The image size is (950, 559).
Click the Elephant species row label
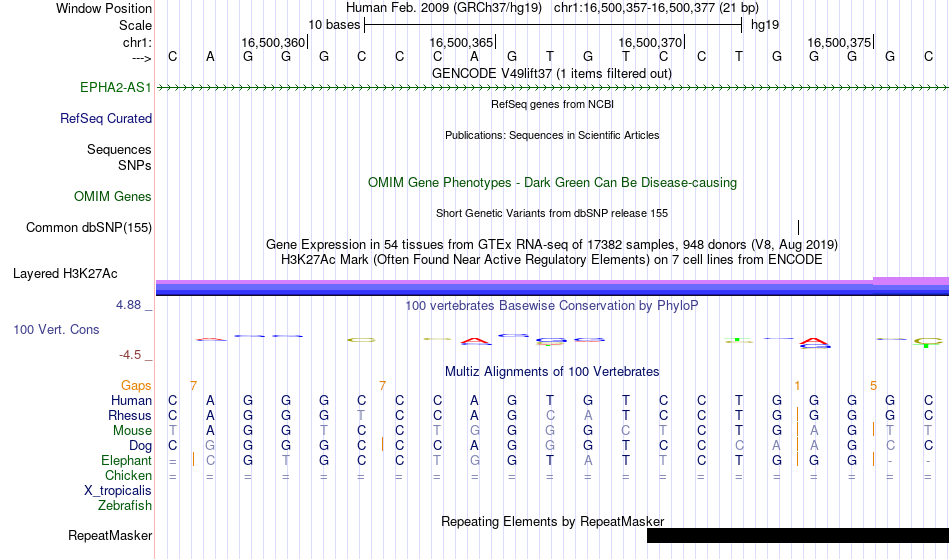click(x=127, y=461)
